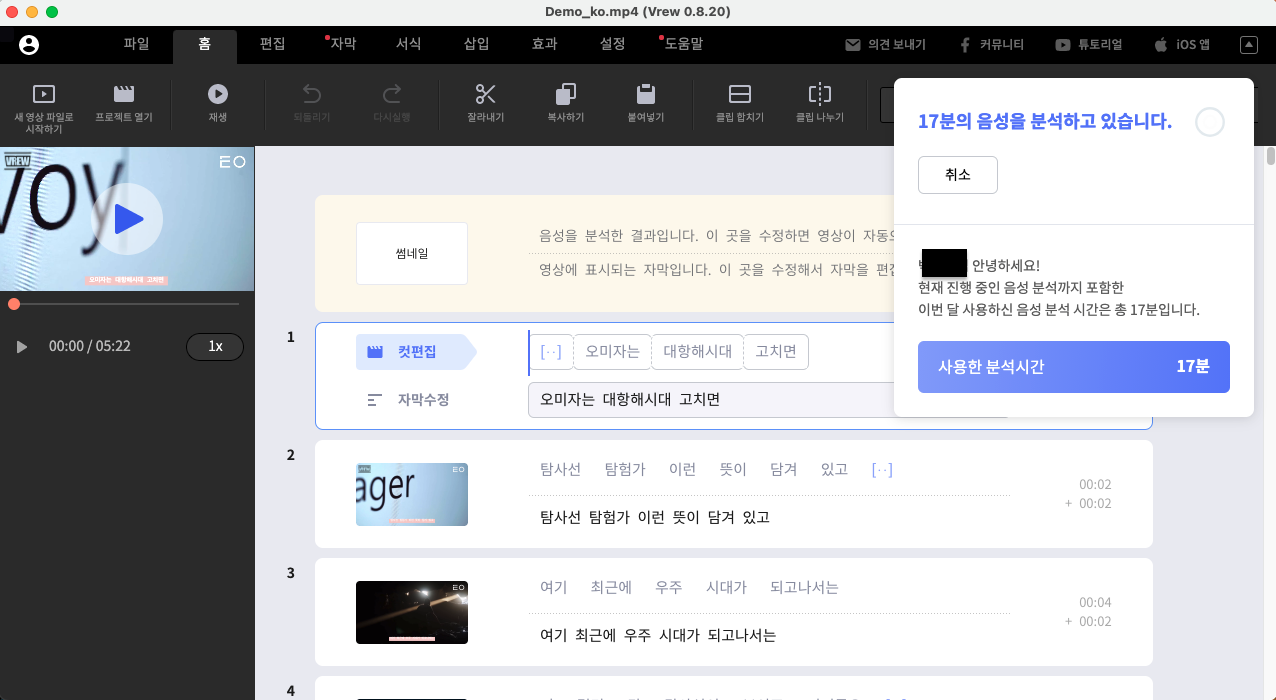This screenshot has width=1276, height=700.
Task: Switch to the 홈 tab
Action: tap(204, 45)
